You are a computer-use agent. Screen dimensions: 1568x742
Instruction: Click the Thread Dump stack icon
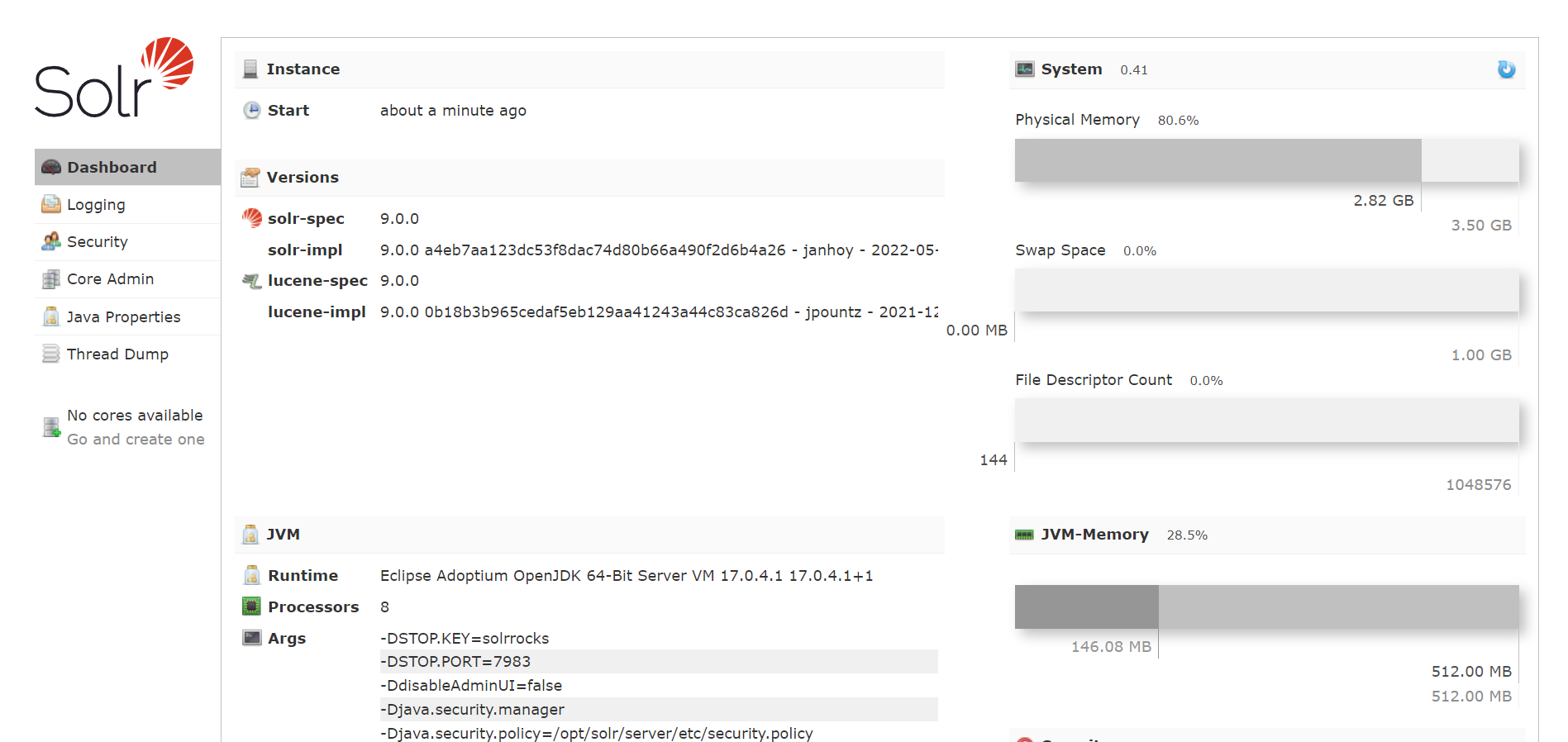coord(51,354)
